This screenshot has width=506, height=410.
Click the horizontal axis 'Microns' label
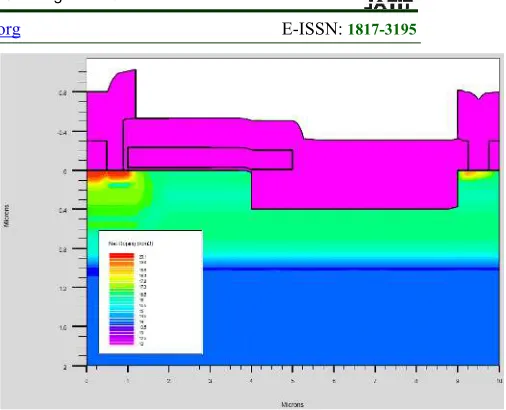pyautogui.click(x=292, y=405)
